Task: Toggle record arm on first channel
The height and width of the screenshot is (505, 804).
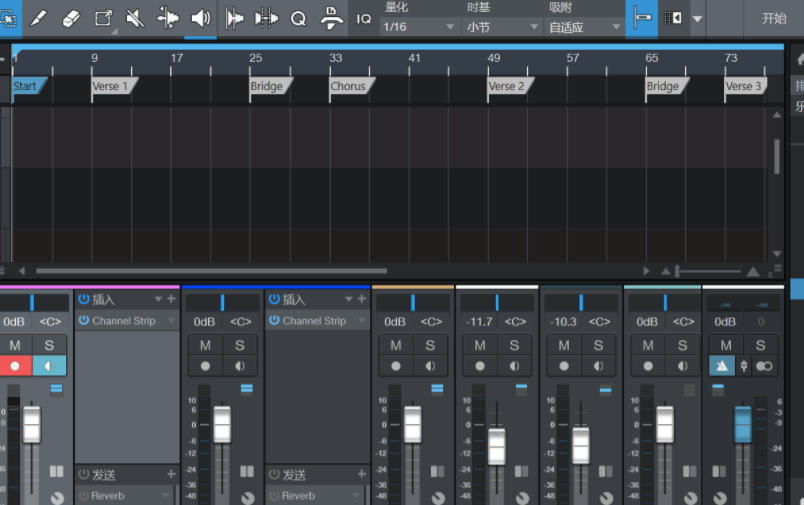Action: coord(15,366)
